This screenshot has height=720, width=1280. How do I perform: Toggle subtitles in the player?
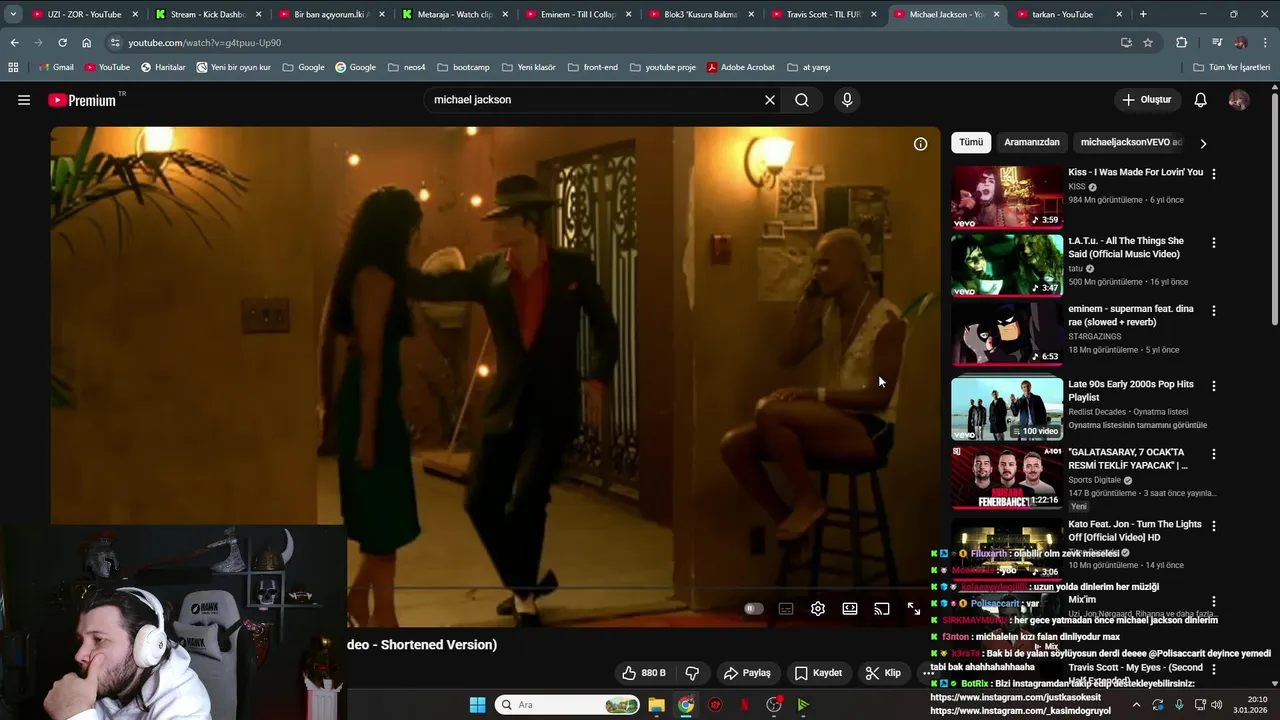786,608
